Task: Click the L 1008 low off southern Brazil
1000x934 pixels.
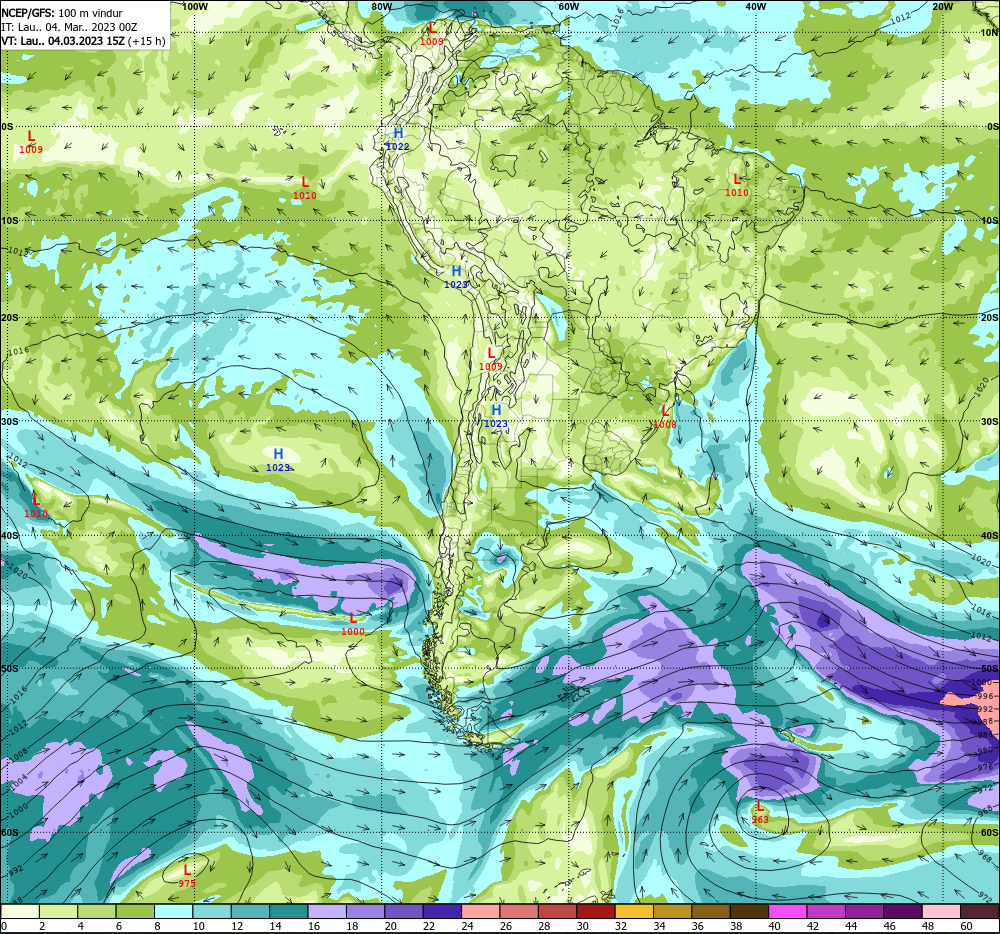Action: click(665, 417)
